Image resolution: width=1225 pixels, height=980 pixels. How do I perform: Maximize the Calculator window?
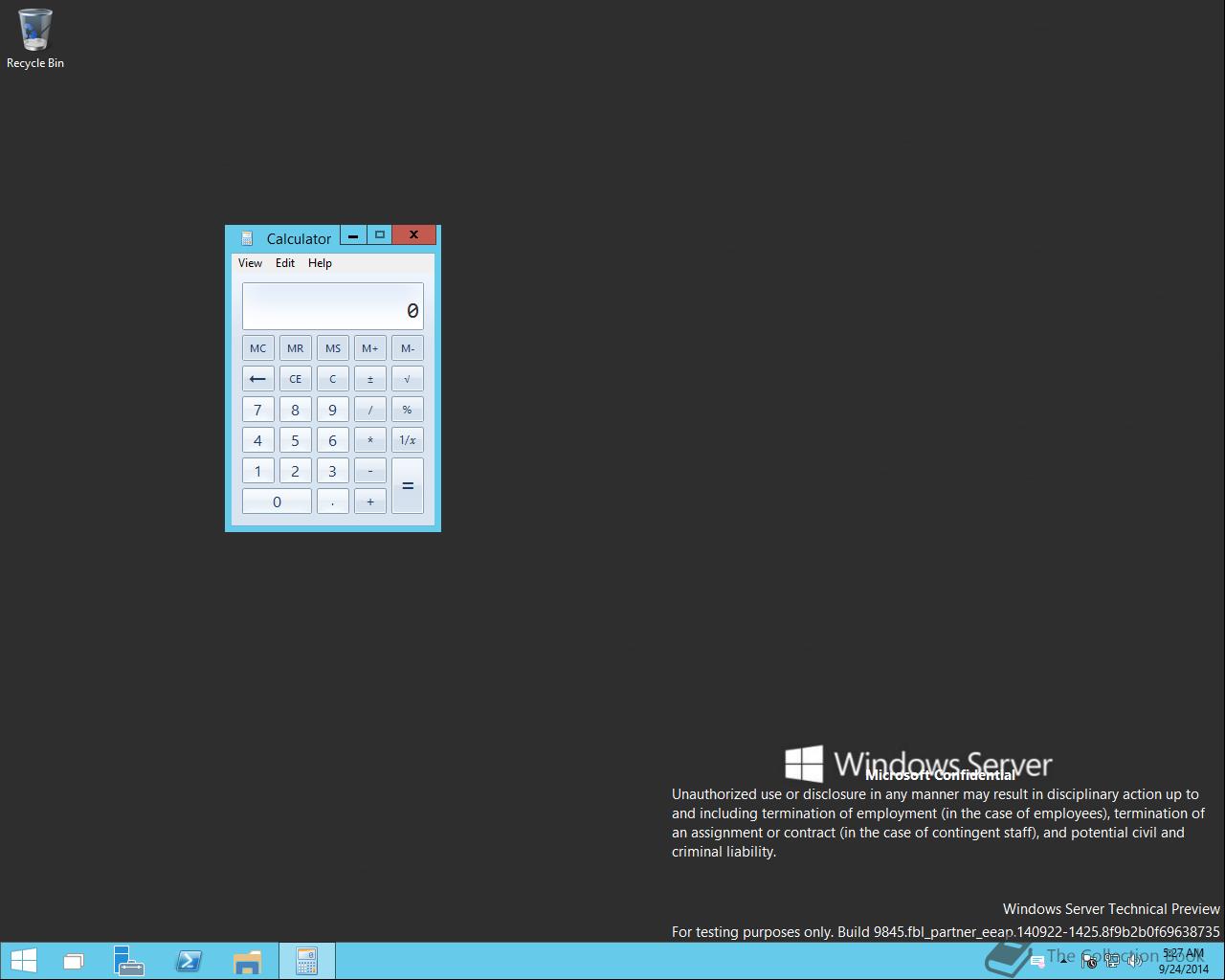pos(379,235)
